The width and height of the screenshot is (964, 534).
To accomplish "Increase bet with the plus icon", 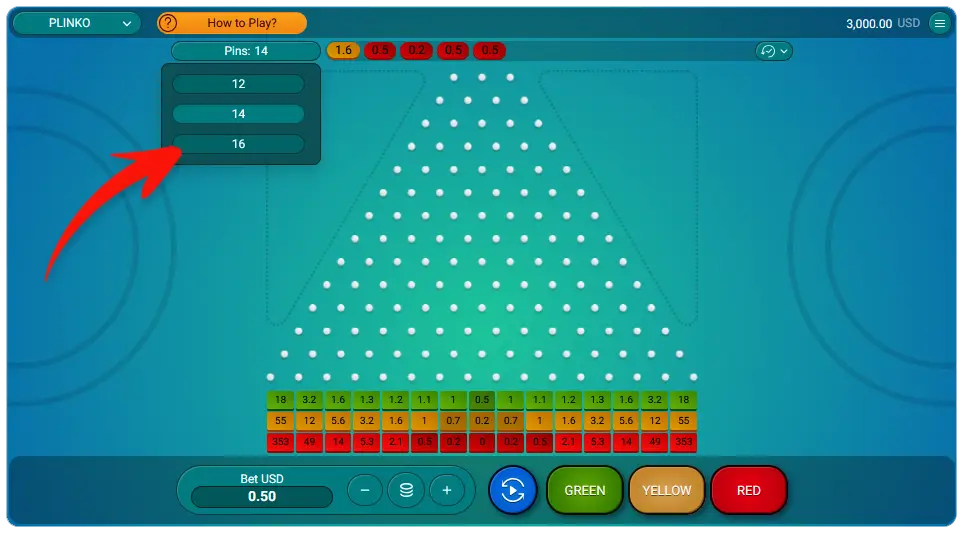I will (447, 490).
